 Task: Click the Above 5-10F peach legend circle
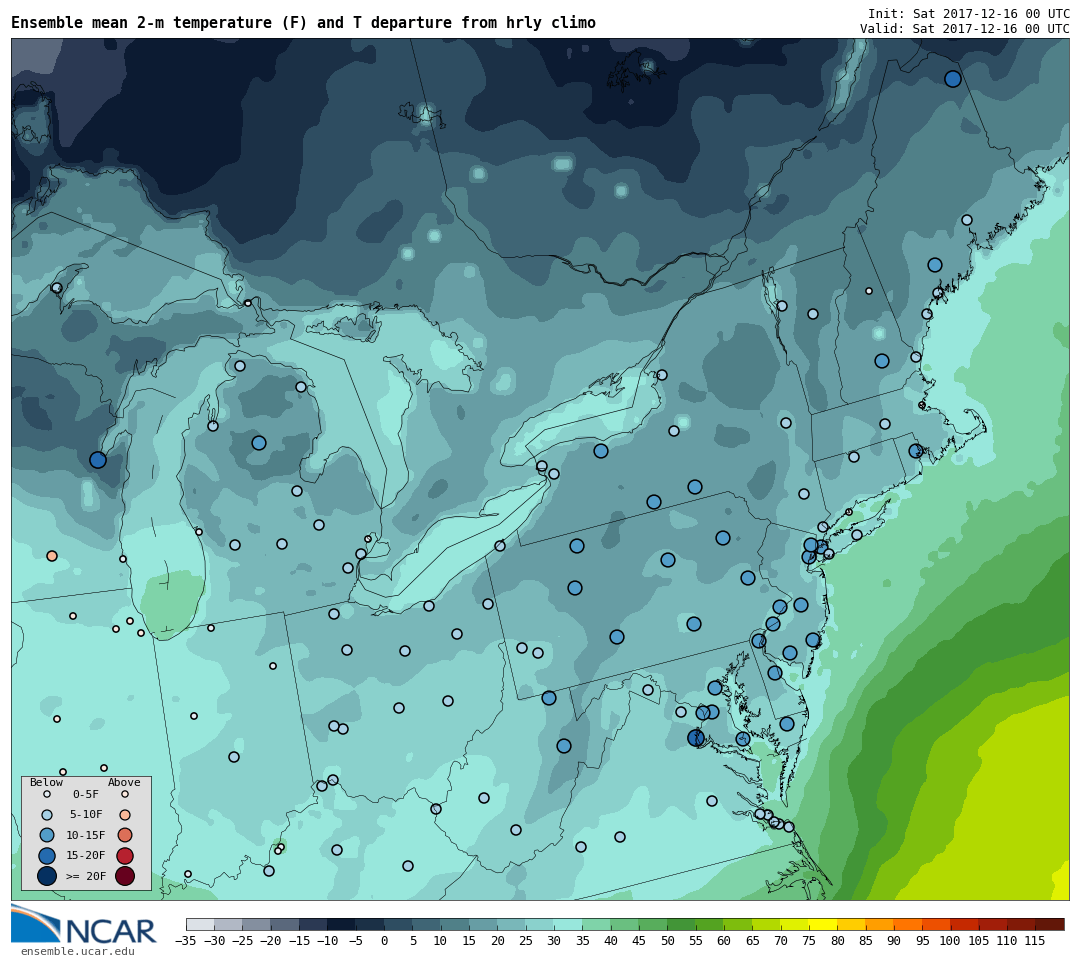pos(125,815)
